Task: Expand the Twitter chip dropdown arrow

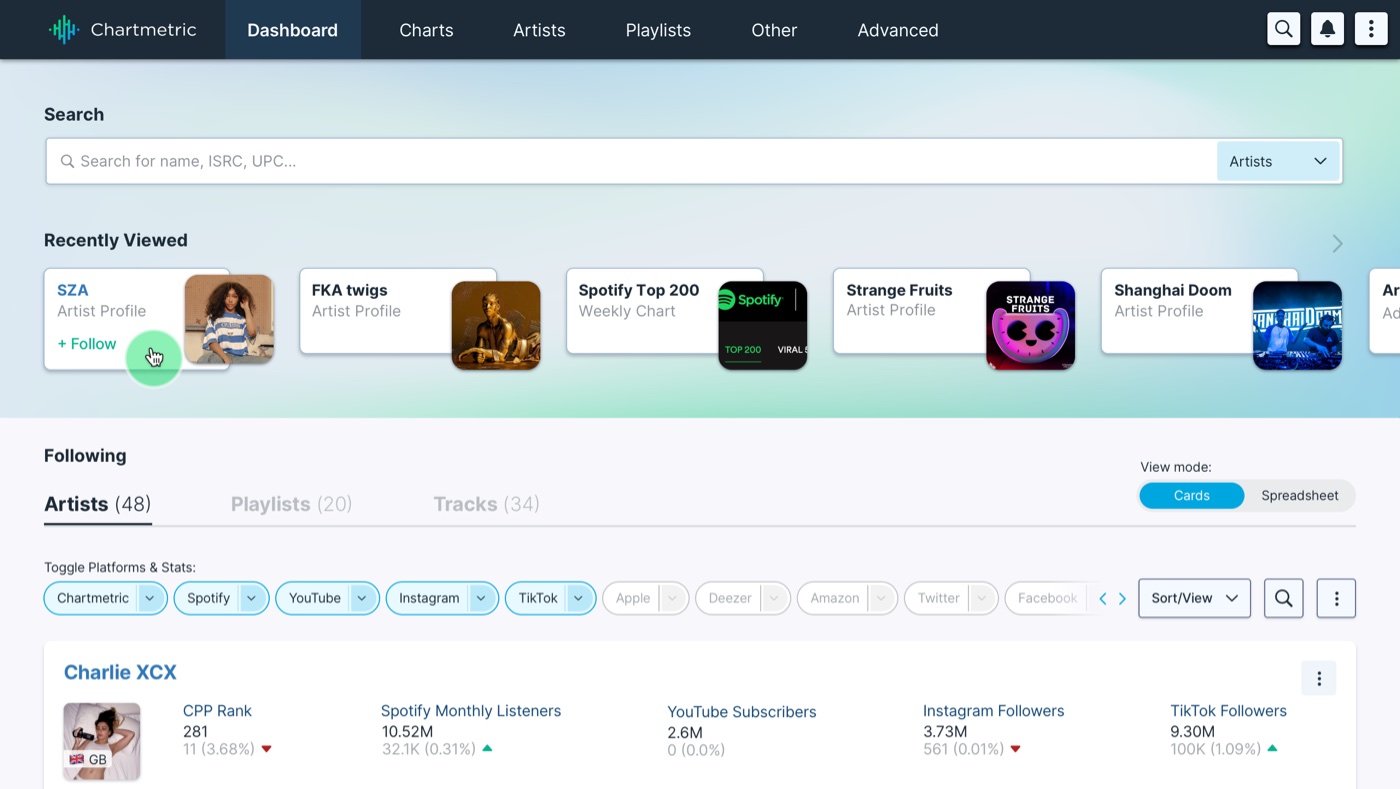Action: pos(982,598)
